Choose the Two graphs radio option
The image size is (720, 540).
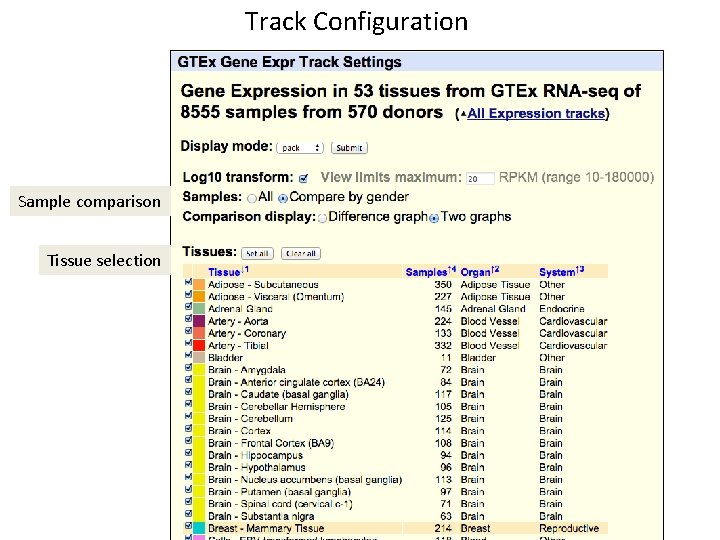pyautogui.click(x=434, y=218)
